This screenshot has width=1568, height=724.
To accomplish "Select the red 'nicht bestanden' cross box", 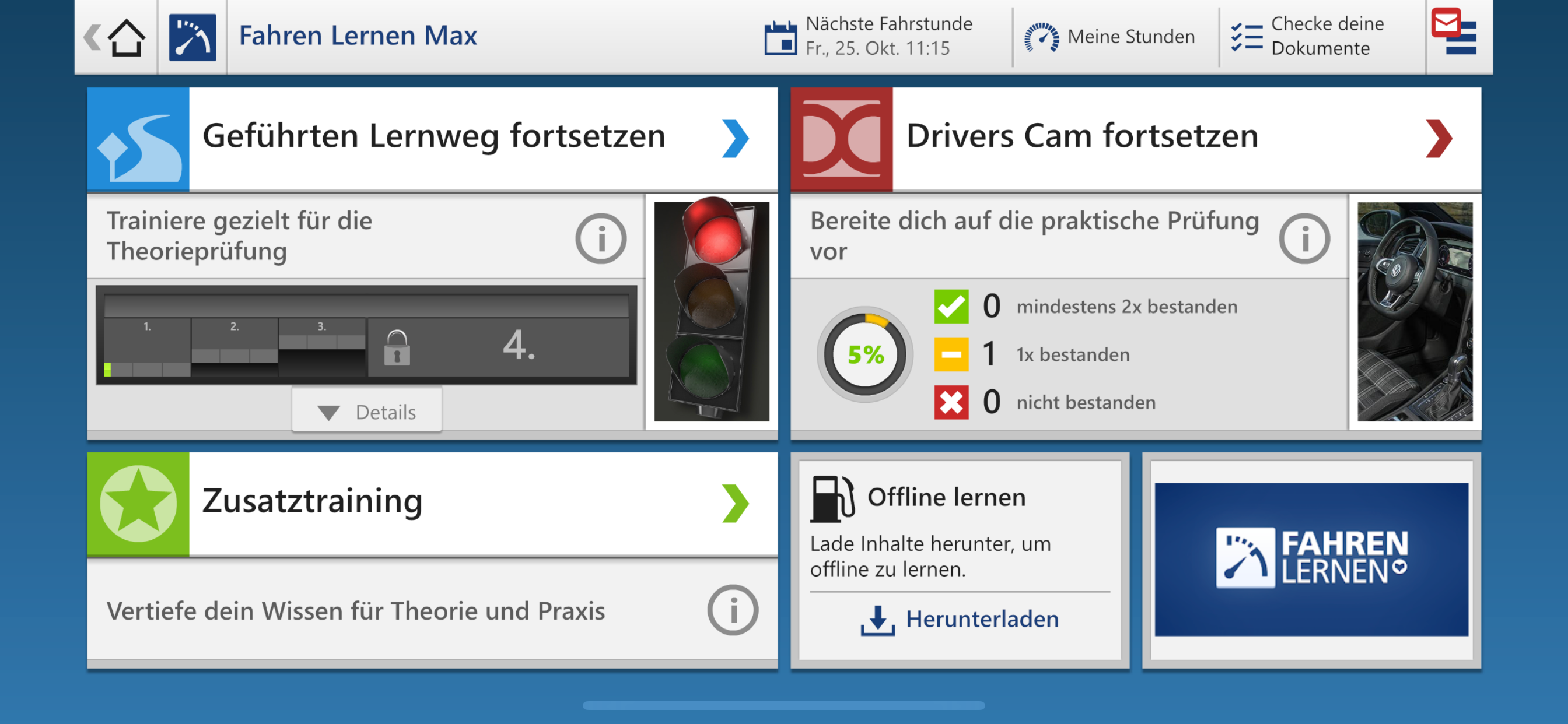I will (x=951, y=402).
